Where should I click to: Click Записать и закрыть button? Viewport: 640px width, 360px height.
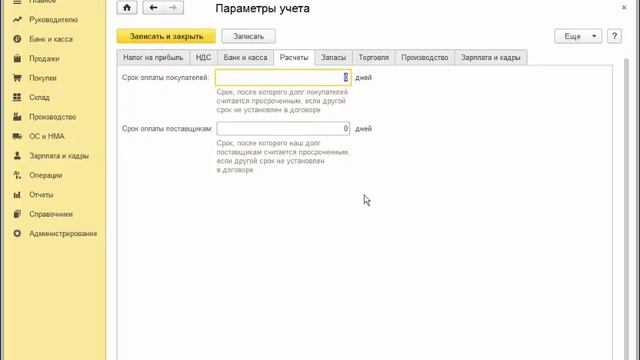point(166,36)
